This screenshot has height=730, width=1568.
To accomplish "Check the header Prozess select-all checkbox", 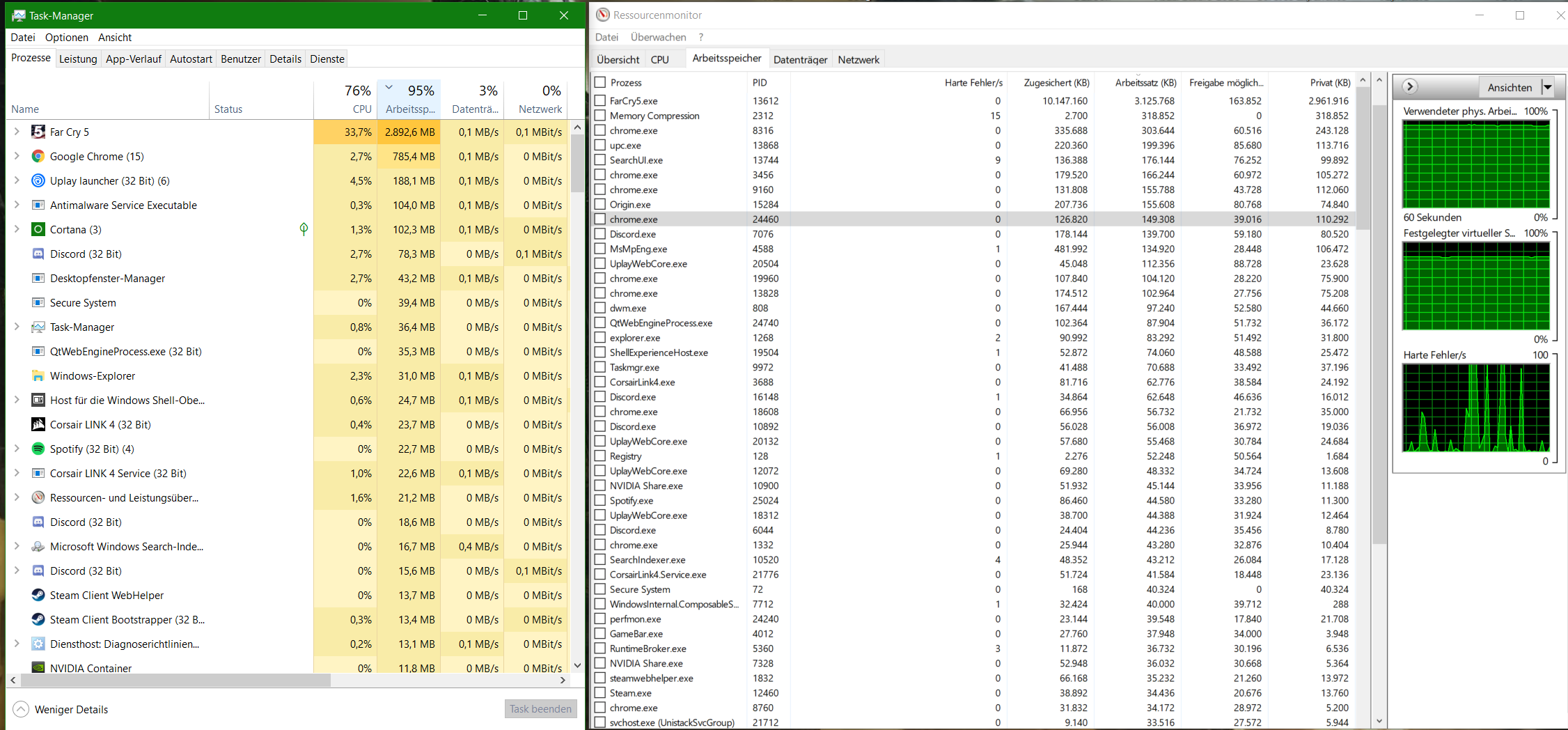I will tap(599, 82).
